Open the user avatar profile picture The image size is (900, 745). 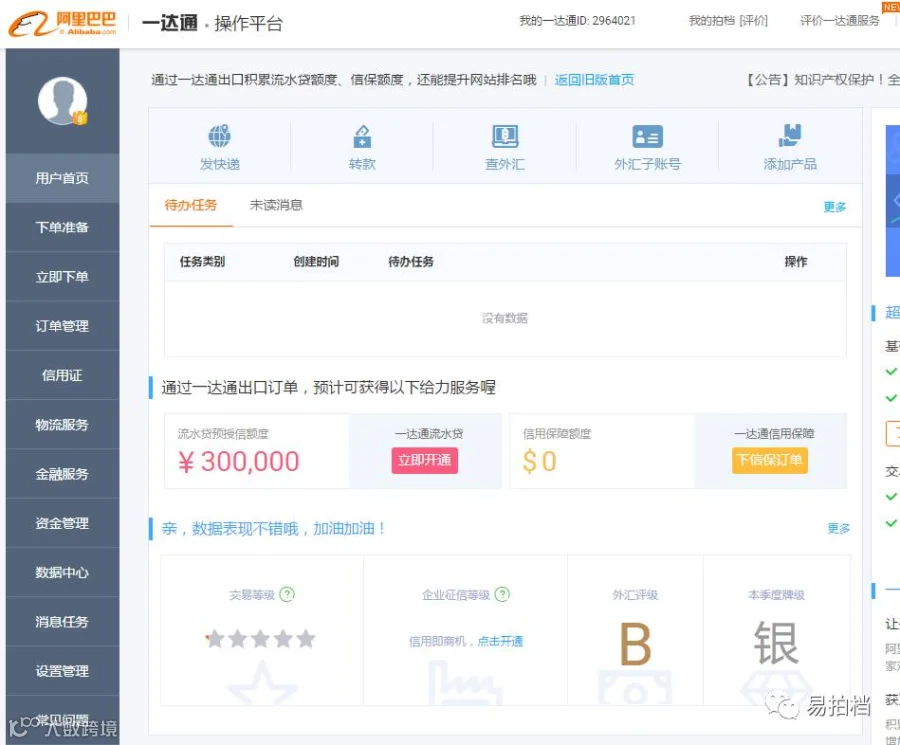coord(63,101)
